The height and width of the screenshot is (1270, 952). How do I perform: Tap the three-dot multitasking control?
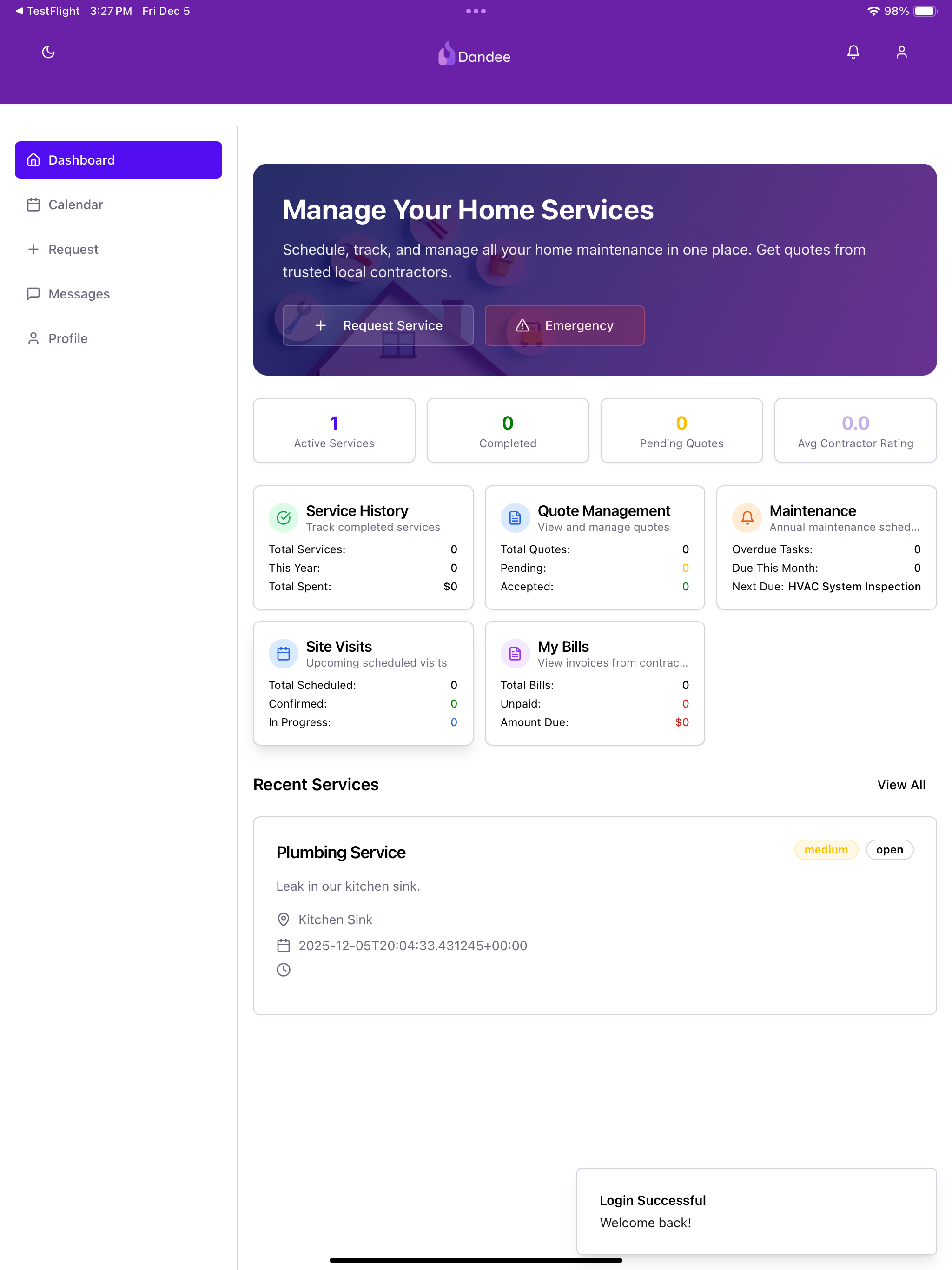[476, 11]
